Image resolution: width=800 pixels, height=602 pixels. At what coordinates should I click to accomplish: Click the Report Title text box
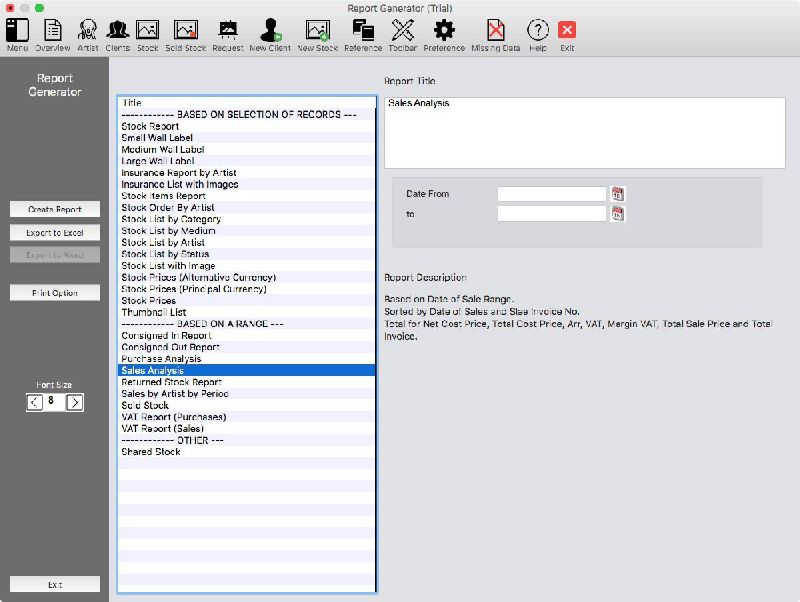tap(585, 133)
